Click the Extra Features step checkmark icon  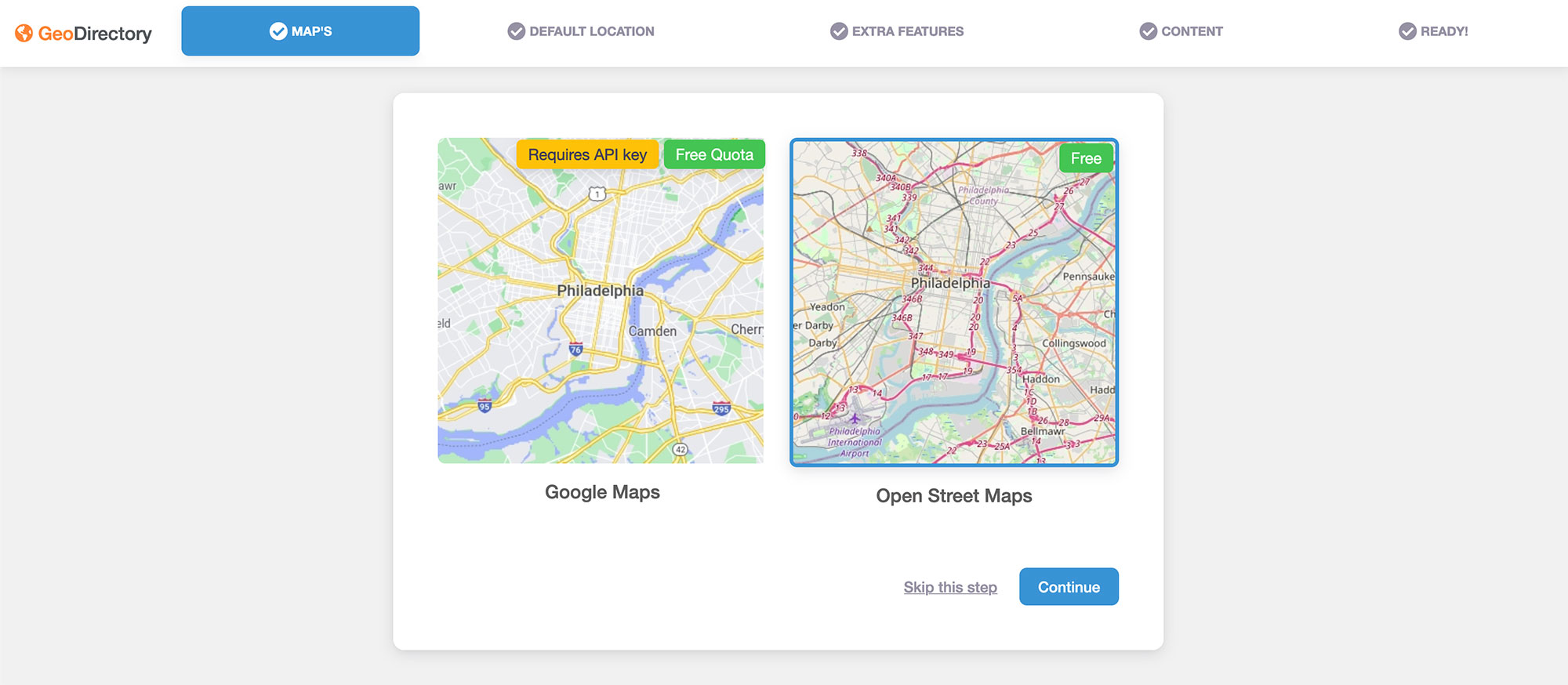[839, 31]
